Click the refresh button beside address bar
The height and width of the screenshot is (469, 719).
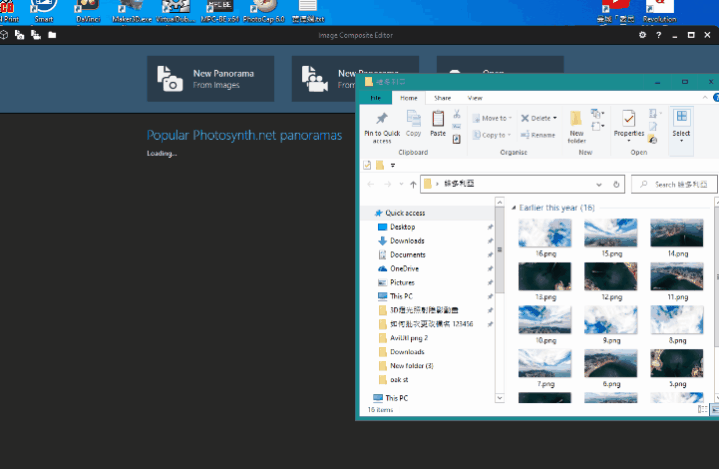coord(617,185)
